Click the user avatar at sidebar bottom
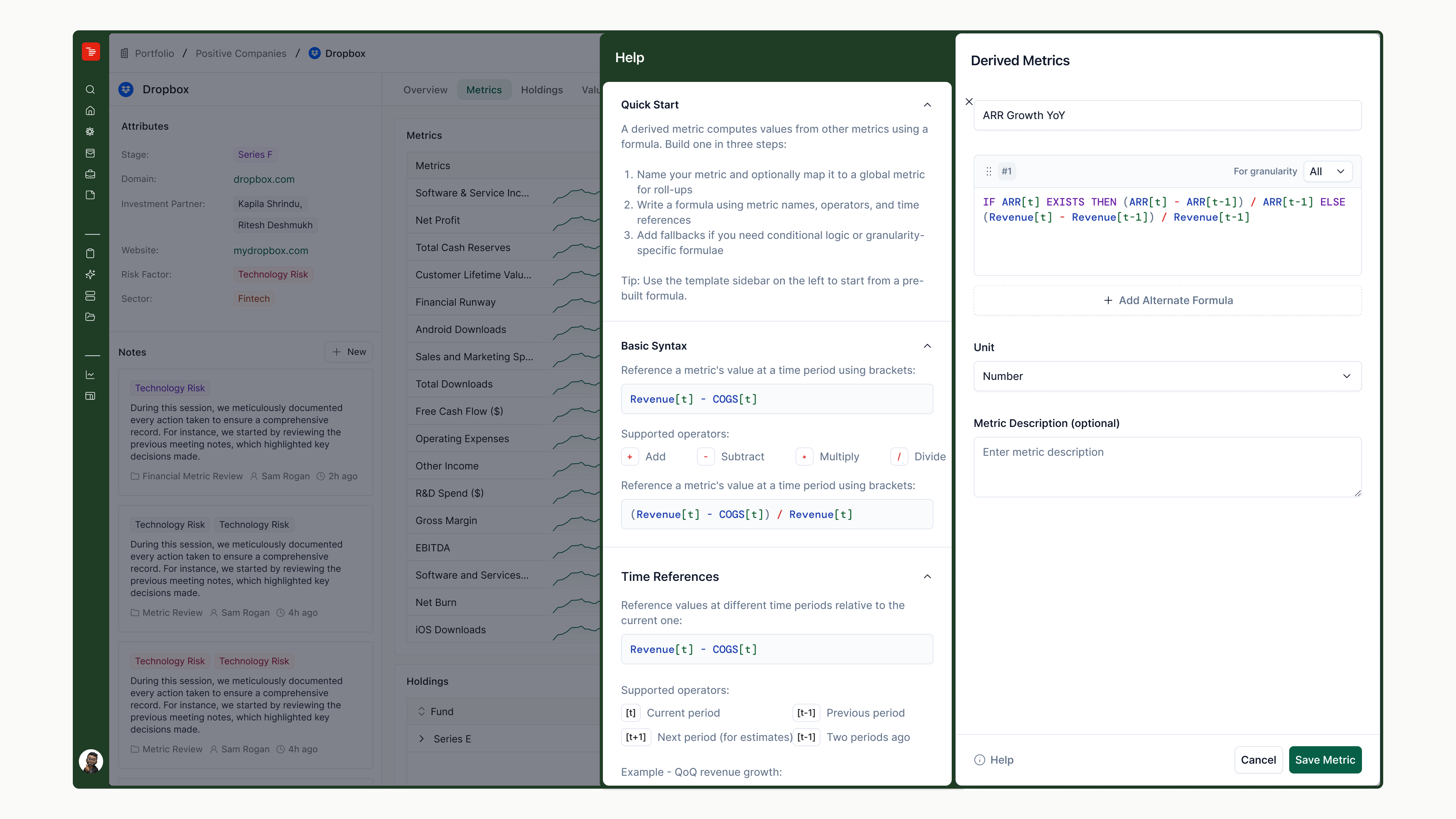Image resolution: width=1456 pixels, height=819 pixels. (x=91, y=761)
